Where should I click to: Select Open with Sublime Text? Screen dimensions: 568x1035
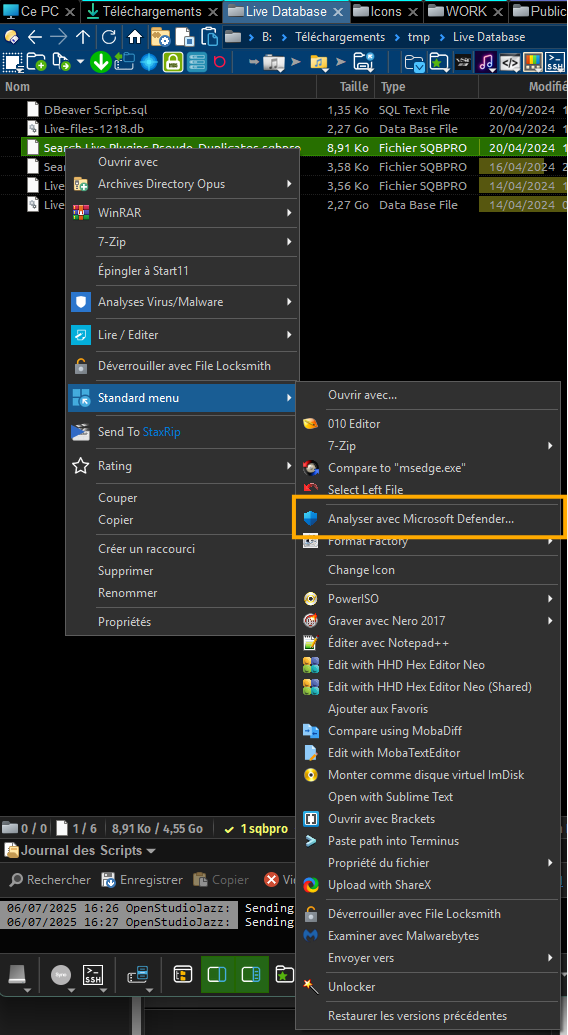(x=430, y=797)
